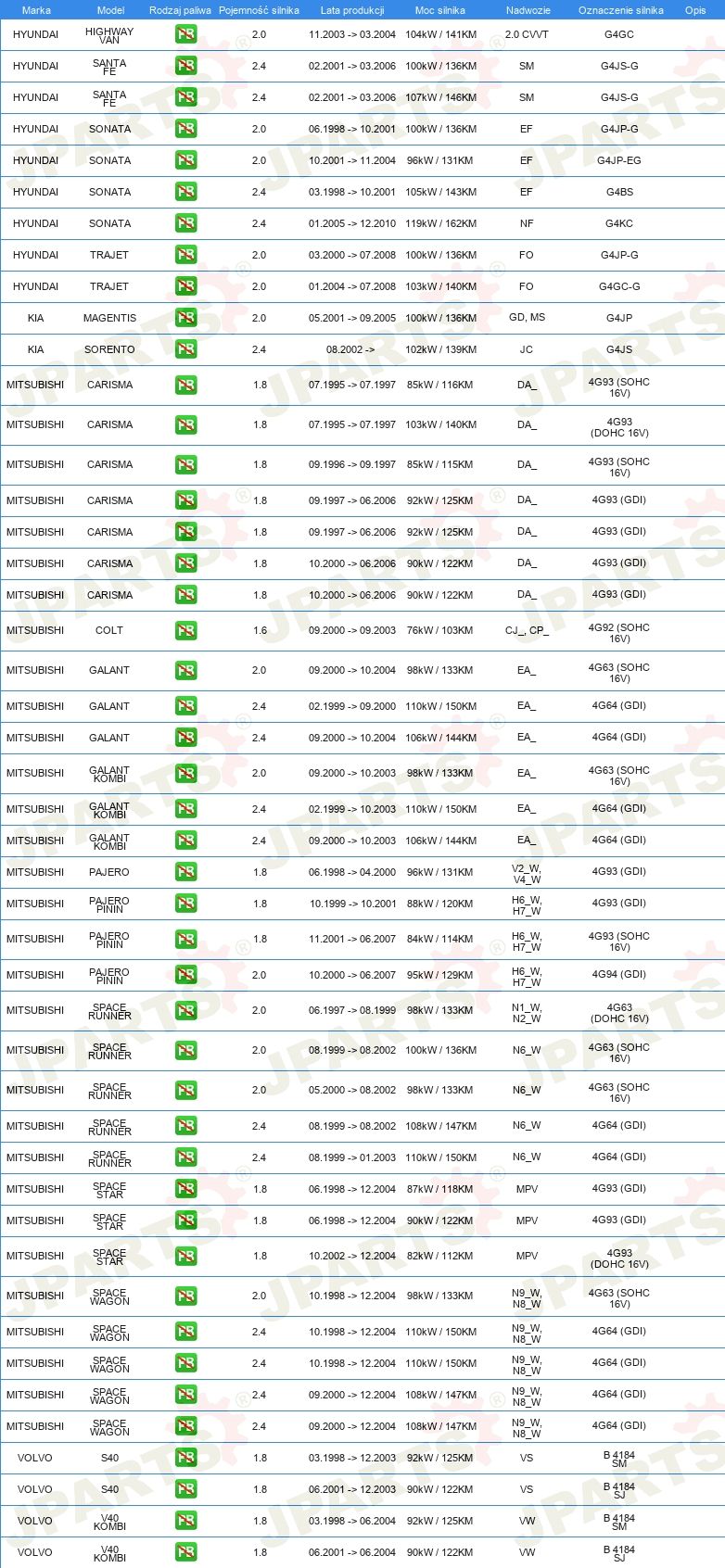
Task: Select fuel icon for Pajero Pinin 88kW
Action: click(185, 904)
